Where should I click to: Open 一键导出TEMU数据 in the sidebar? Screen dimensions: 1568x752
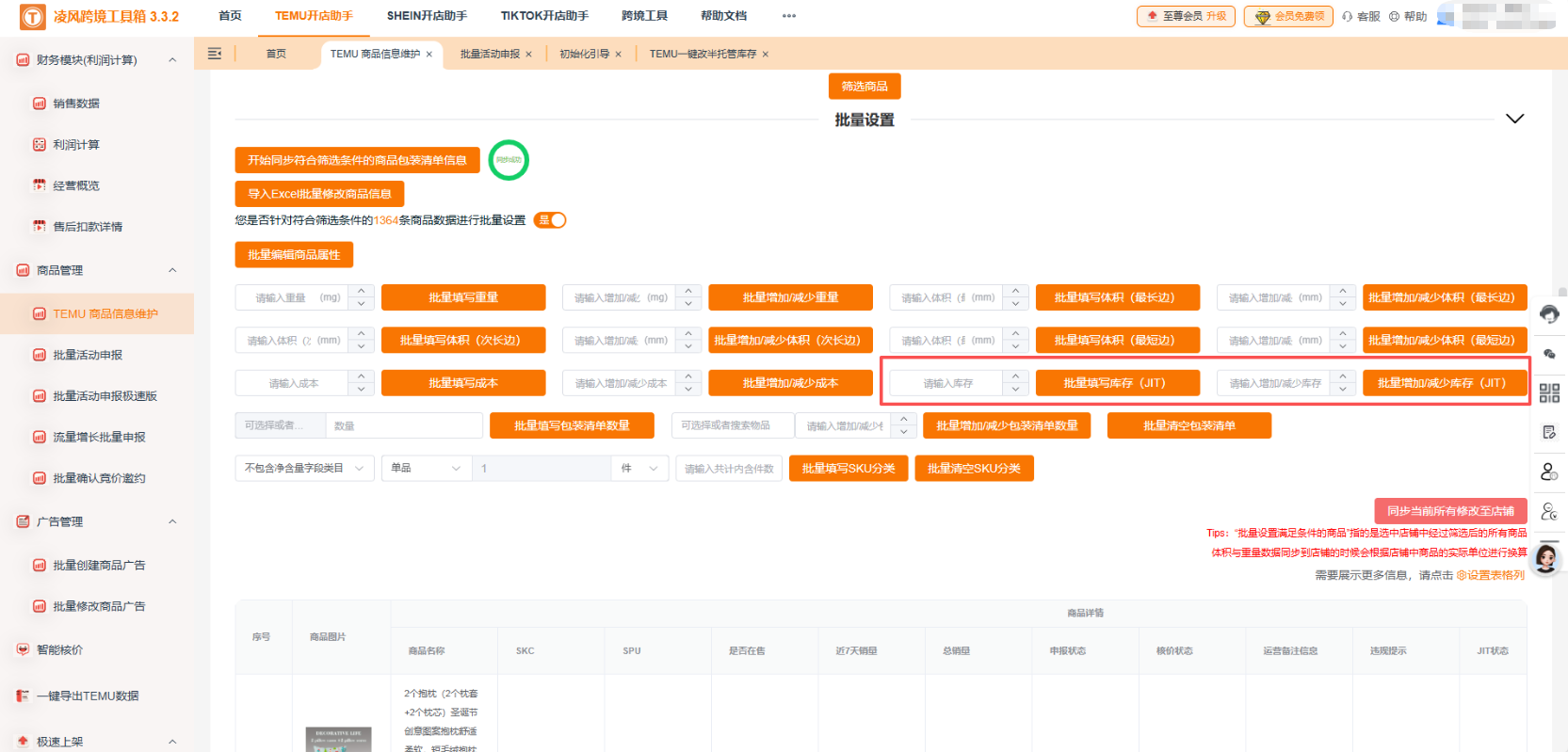[x=88, y=696]
